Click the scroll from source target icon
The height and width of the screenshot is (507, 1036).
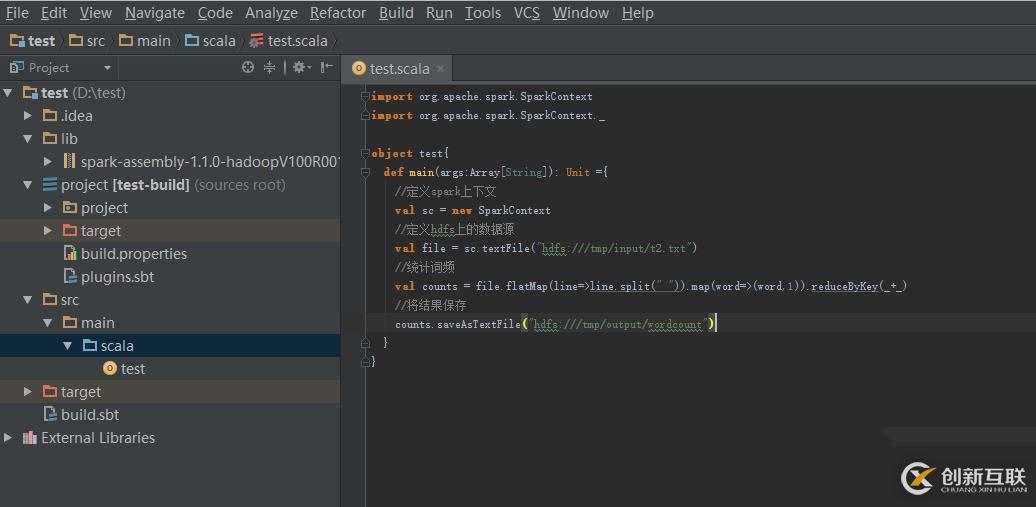(248, 67)
